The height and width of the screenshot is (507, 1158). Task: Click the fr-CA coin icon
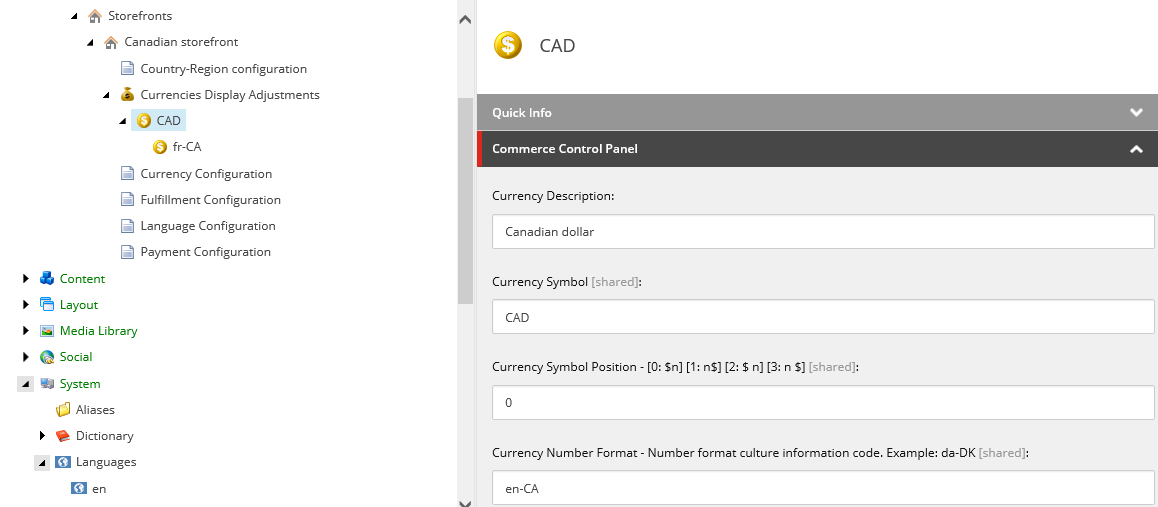tap(160, 147)
